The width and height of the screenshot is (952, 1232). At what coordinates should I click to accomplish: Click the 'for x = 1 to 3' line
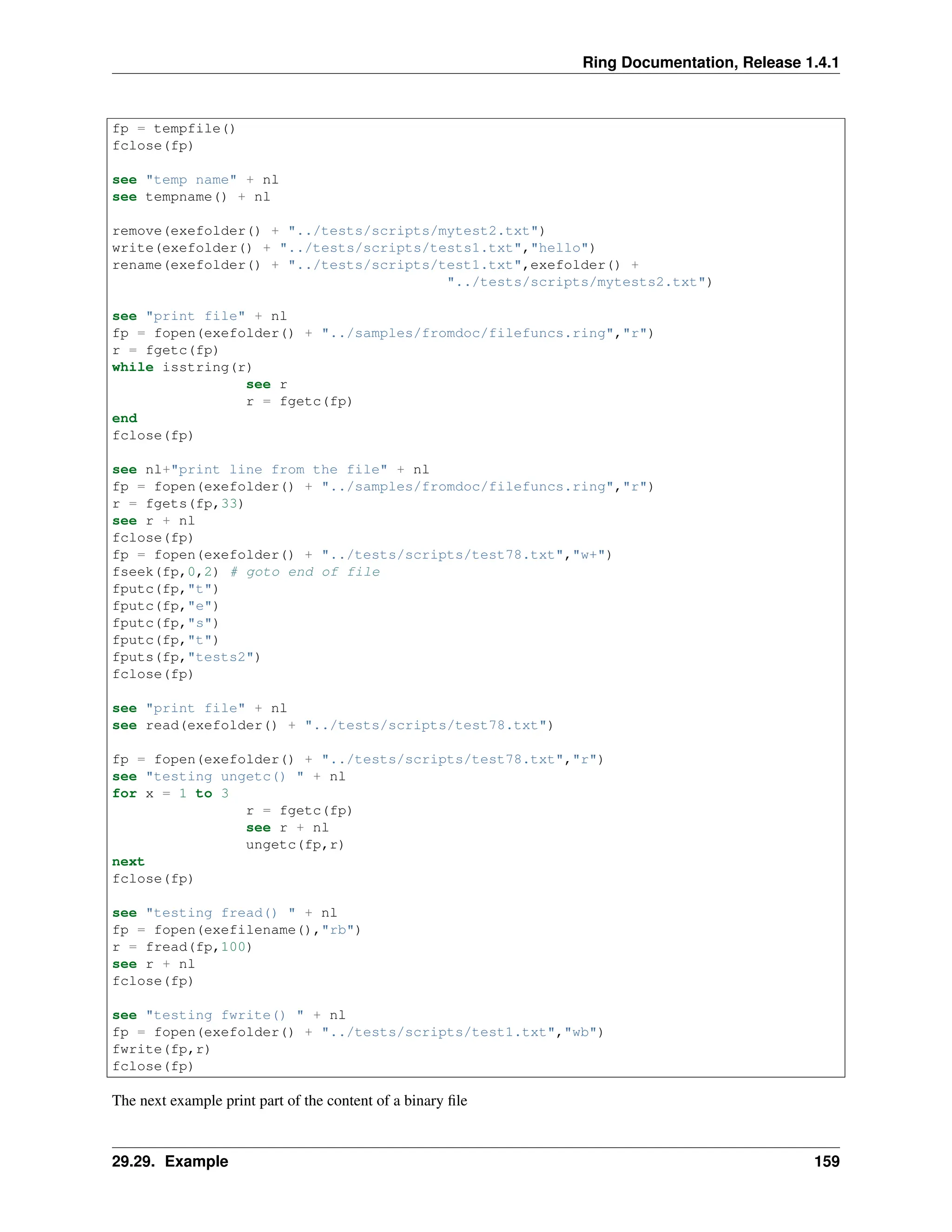pyautogui.click(x=170, y=793)
